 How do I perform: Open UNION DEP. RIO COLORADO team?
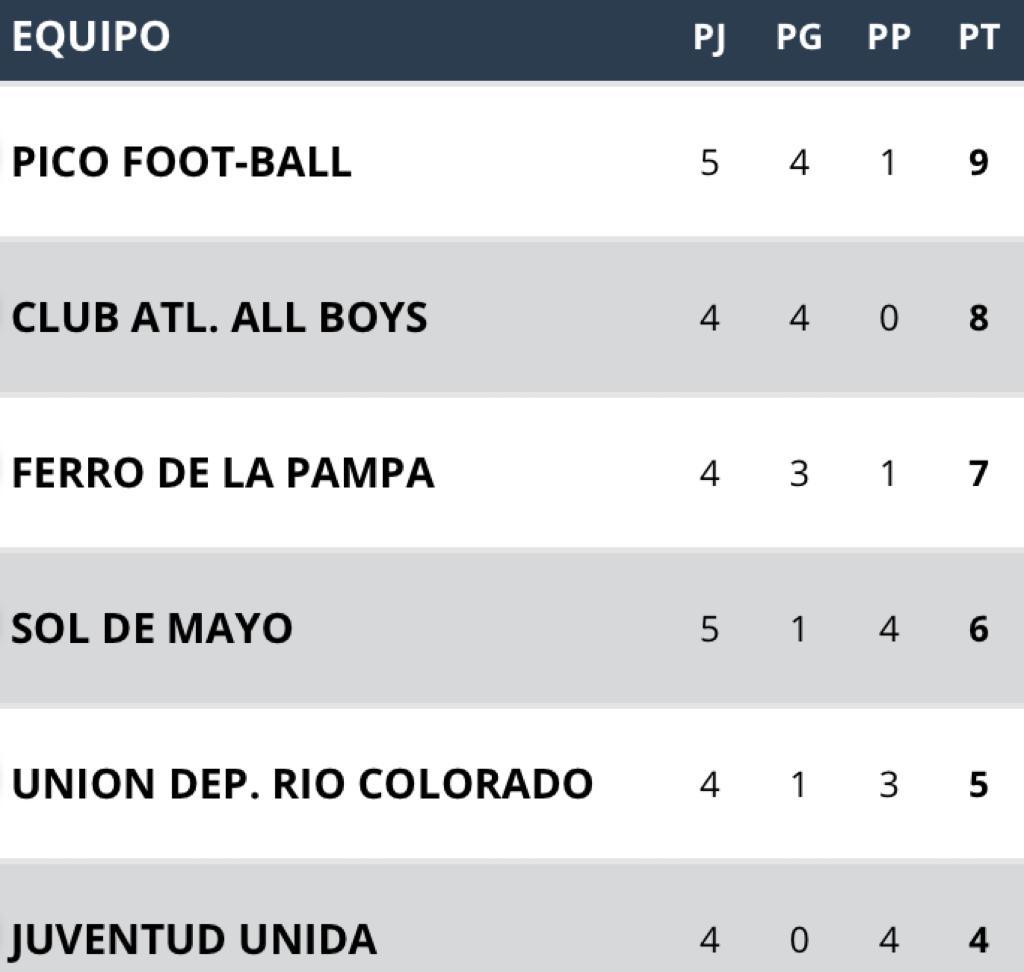[302, 784]
